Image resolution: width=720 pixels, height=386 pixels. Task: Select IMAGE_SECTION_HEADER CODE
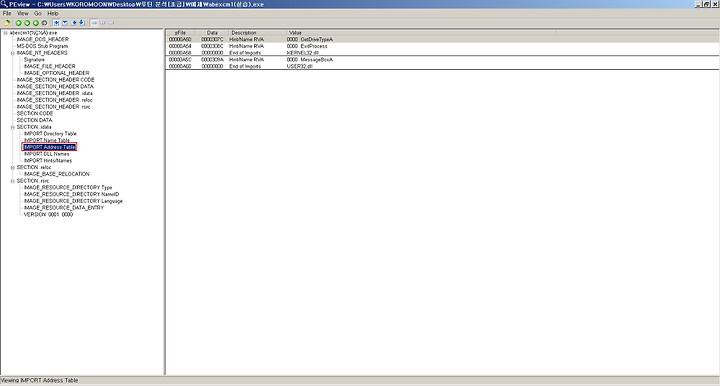click(56, 80)
